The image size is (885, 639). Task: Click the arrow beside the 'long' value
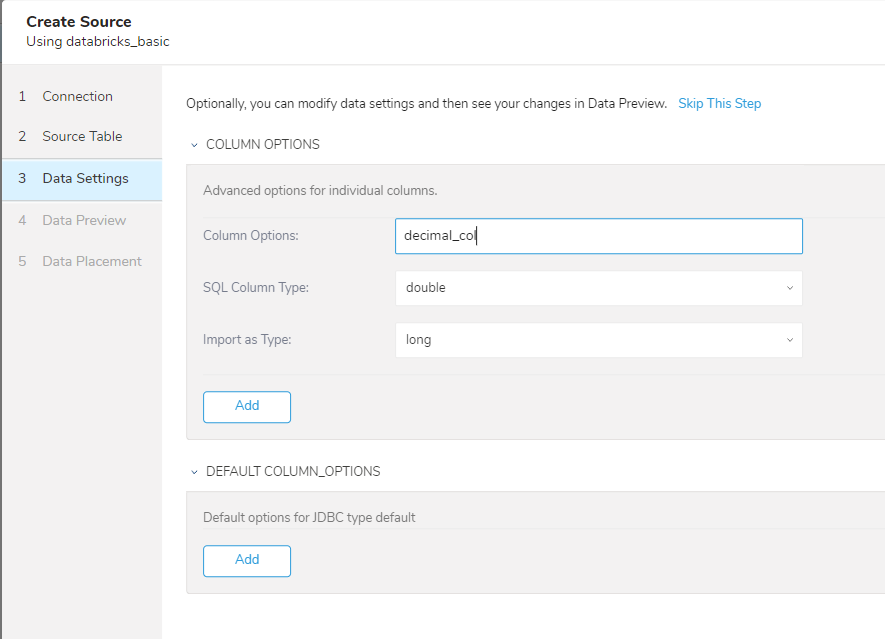tap(789, 340)
